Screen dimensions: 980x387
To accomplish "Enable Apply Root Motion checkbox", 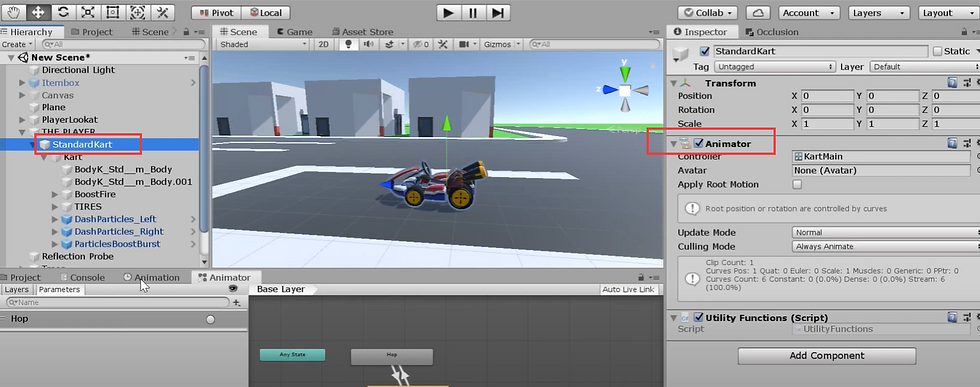I will point(797,184).
